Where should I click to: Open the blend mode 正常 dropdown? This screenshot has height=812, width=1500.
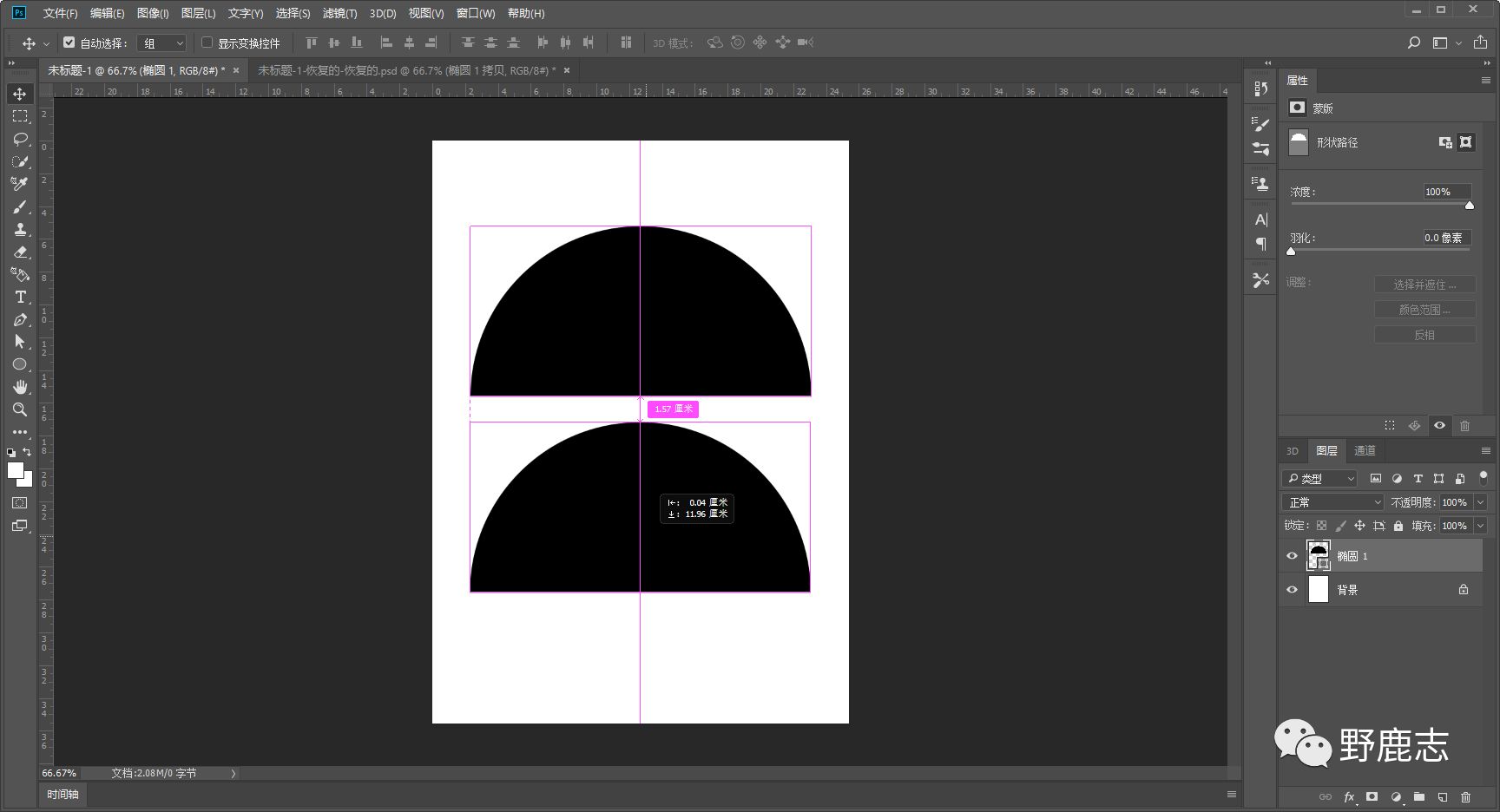coord(1333,502)
